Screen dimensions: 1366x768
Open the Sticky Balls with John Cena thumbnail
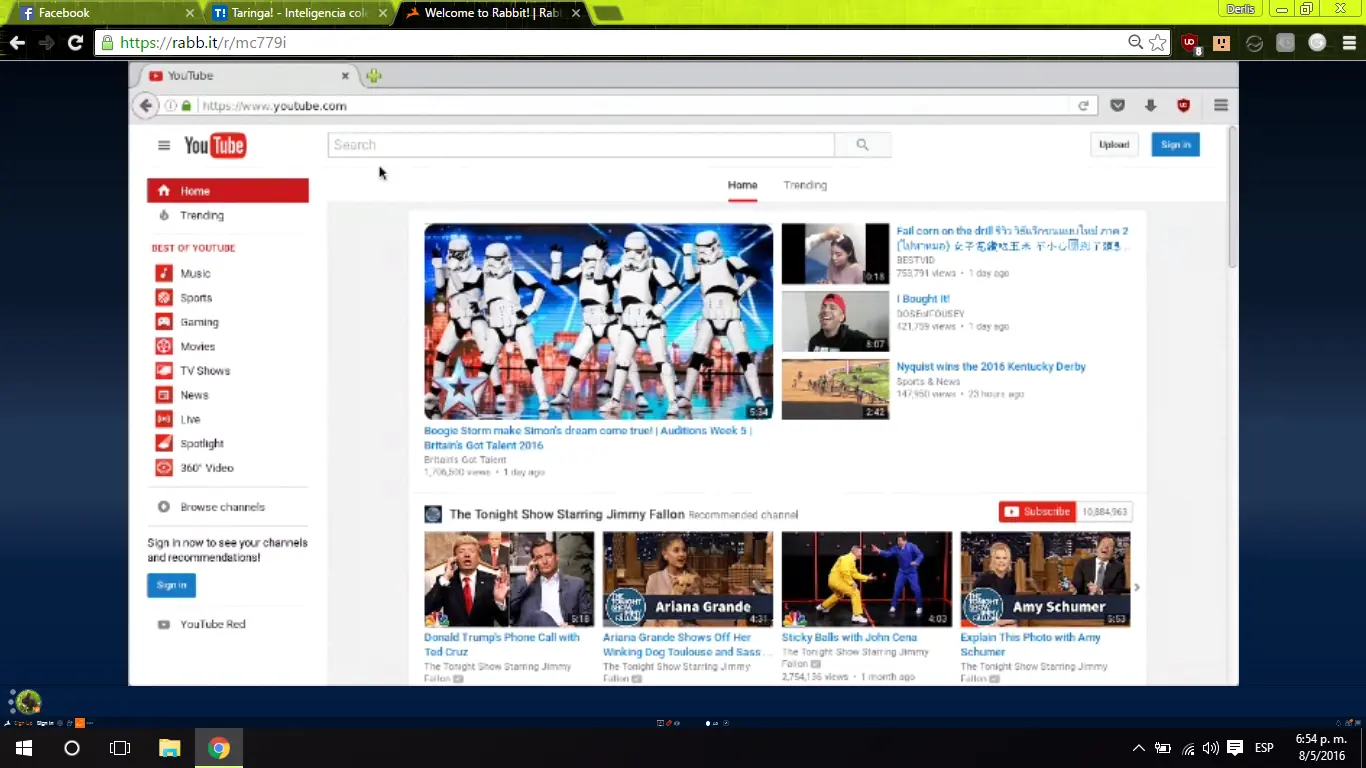pos(867,579)
